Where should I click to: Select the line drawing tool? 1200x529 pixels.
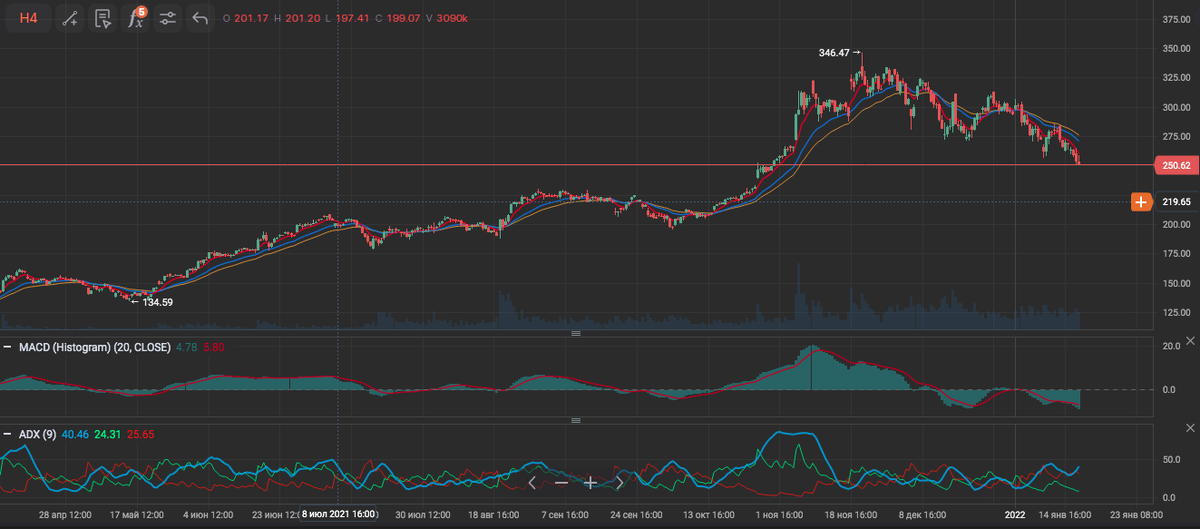70,18
